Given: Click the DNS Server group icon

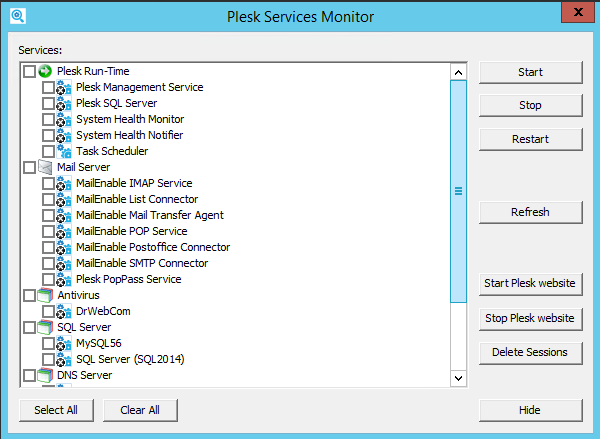Looking at the screenshot, I should [45, 375].
